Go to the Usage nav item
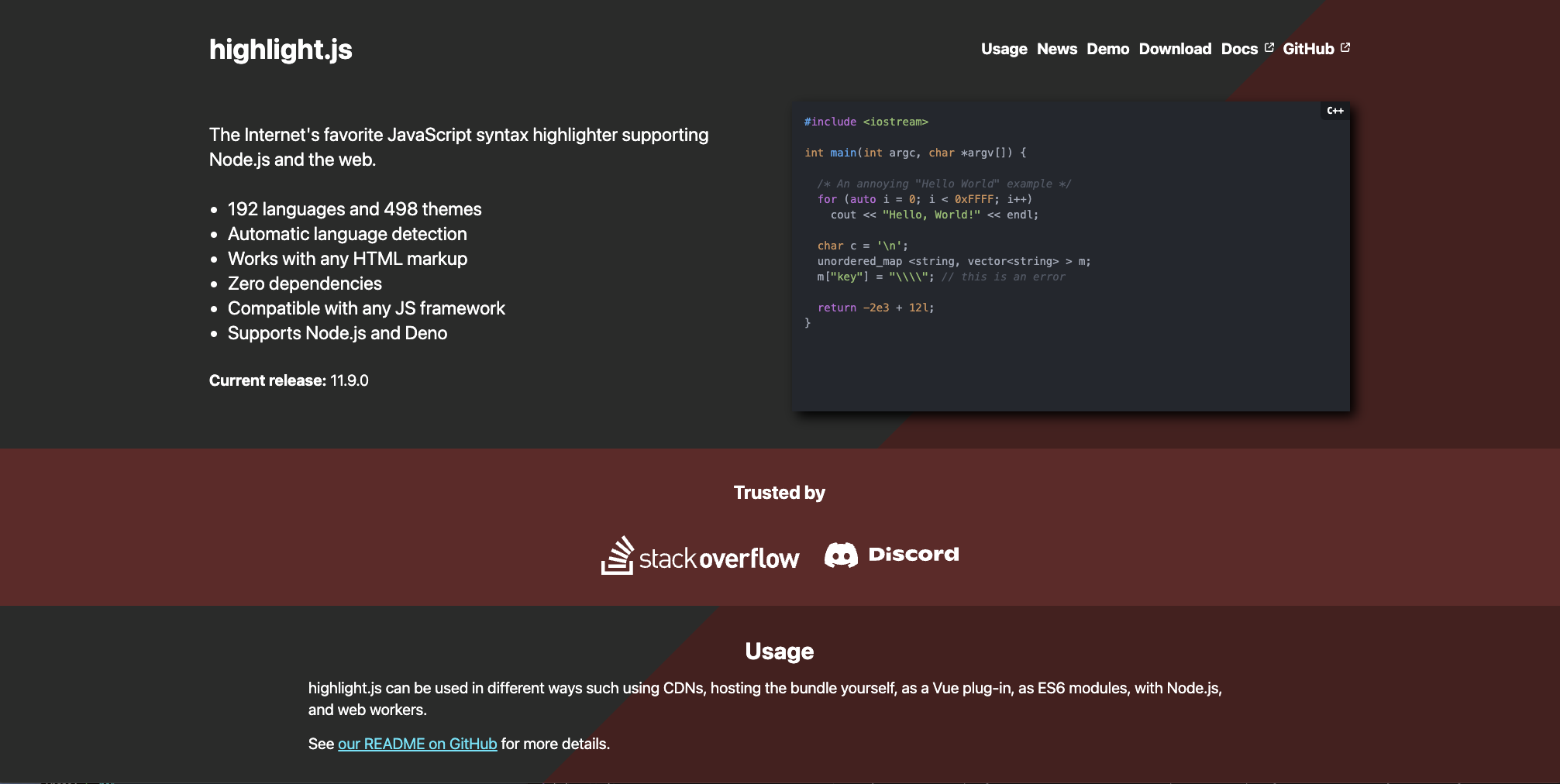Screen dimensions: 1560x784 [x=1004, y=49]
